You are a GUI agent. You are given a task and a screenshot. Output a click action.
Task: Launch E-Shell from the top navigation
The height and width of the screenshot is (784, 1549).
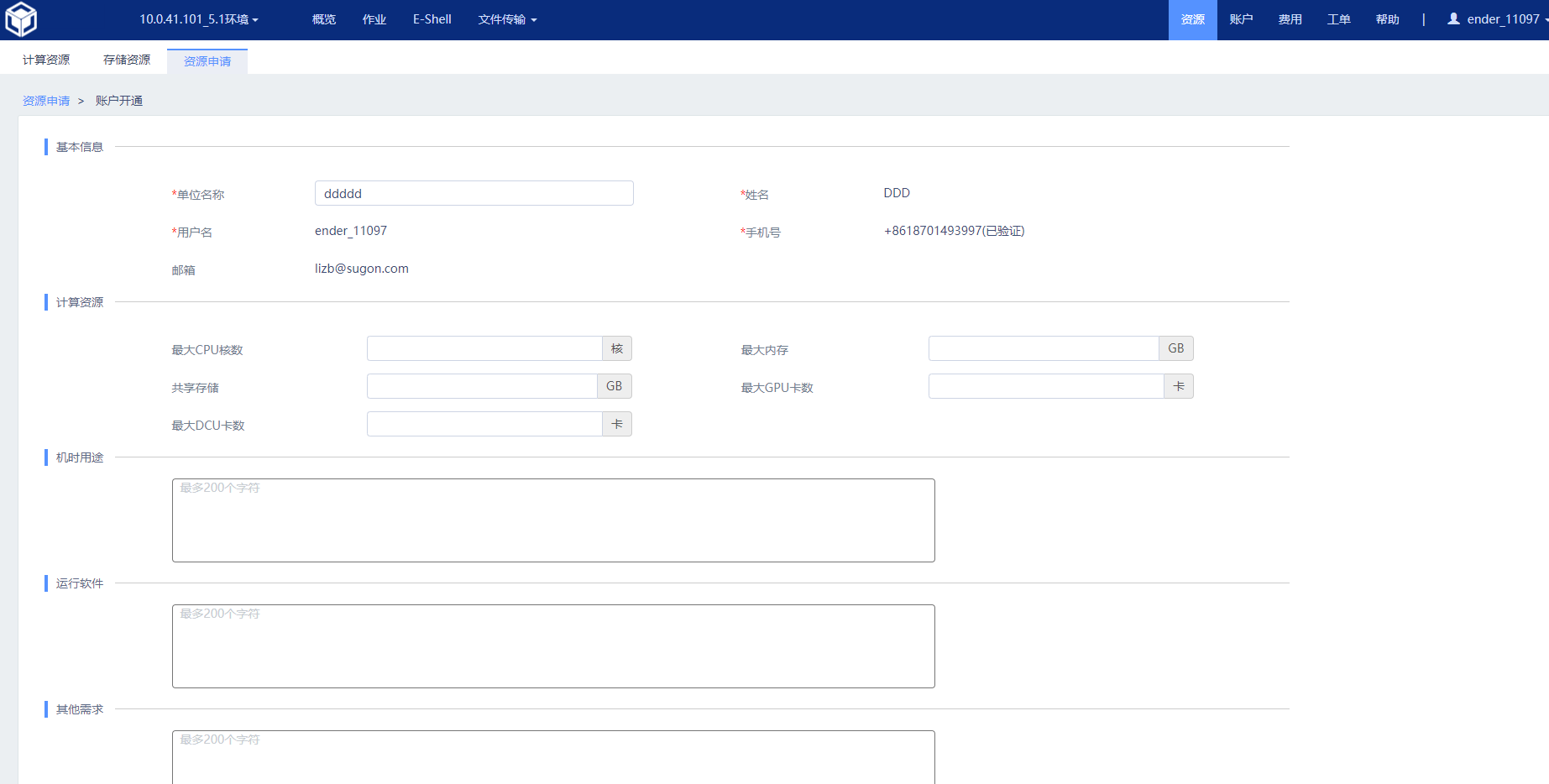pos(432,19)
